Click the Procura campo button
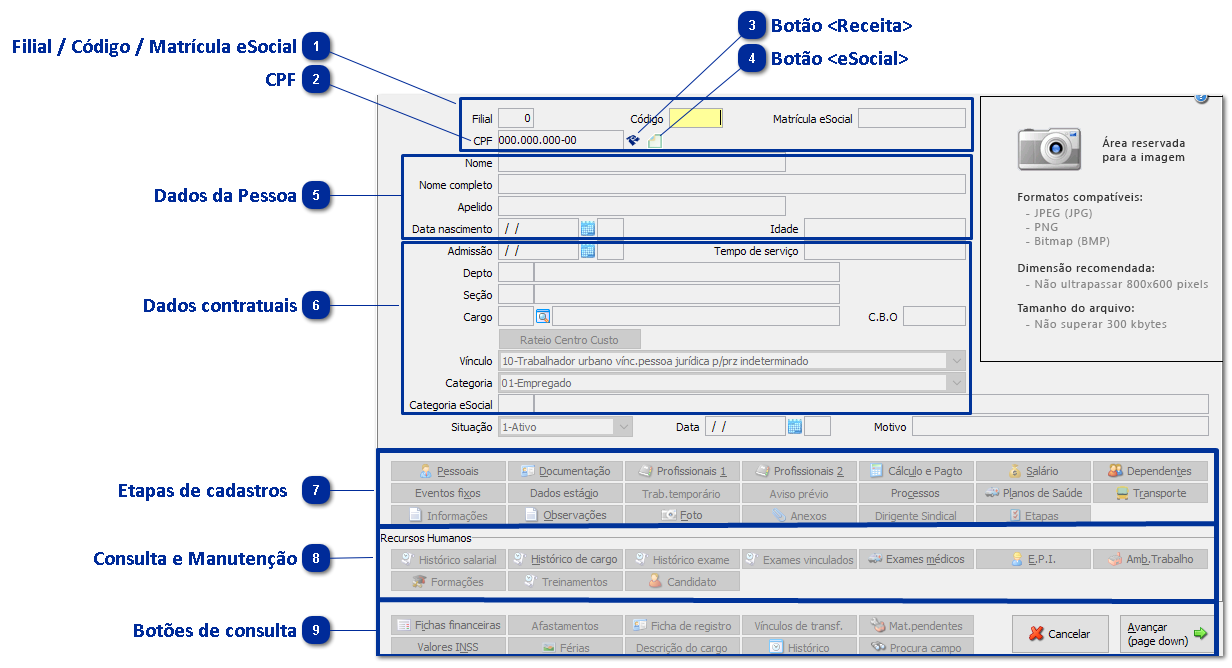Viewport: 1232px width, 668px height. (916, 647)
